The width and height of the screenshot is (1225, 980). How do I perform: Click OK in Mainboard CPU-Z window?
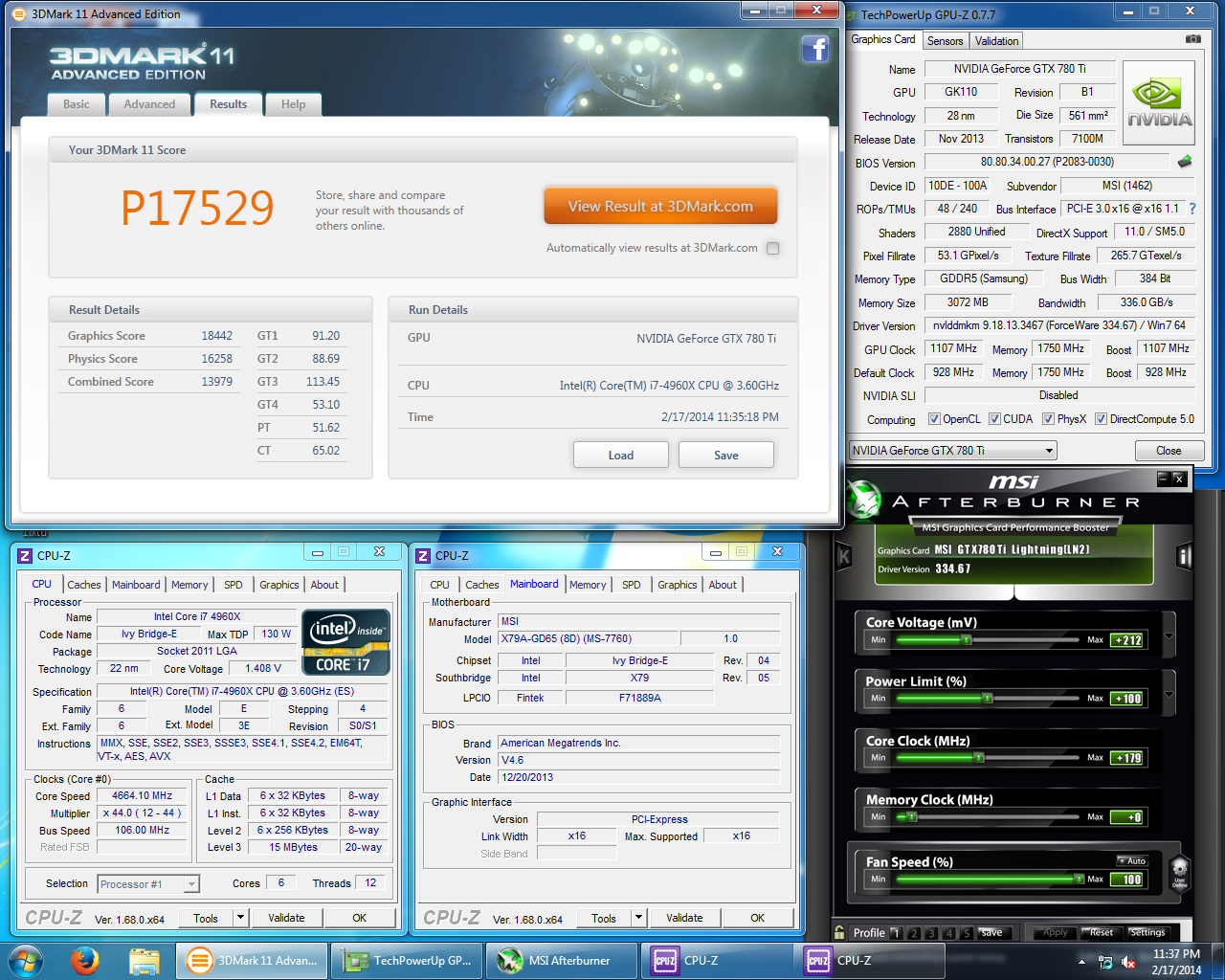[757, 918]
